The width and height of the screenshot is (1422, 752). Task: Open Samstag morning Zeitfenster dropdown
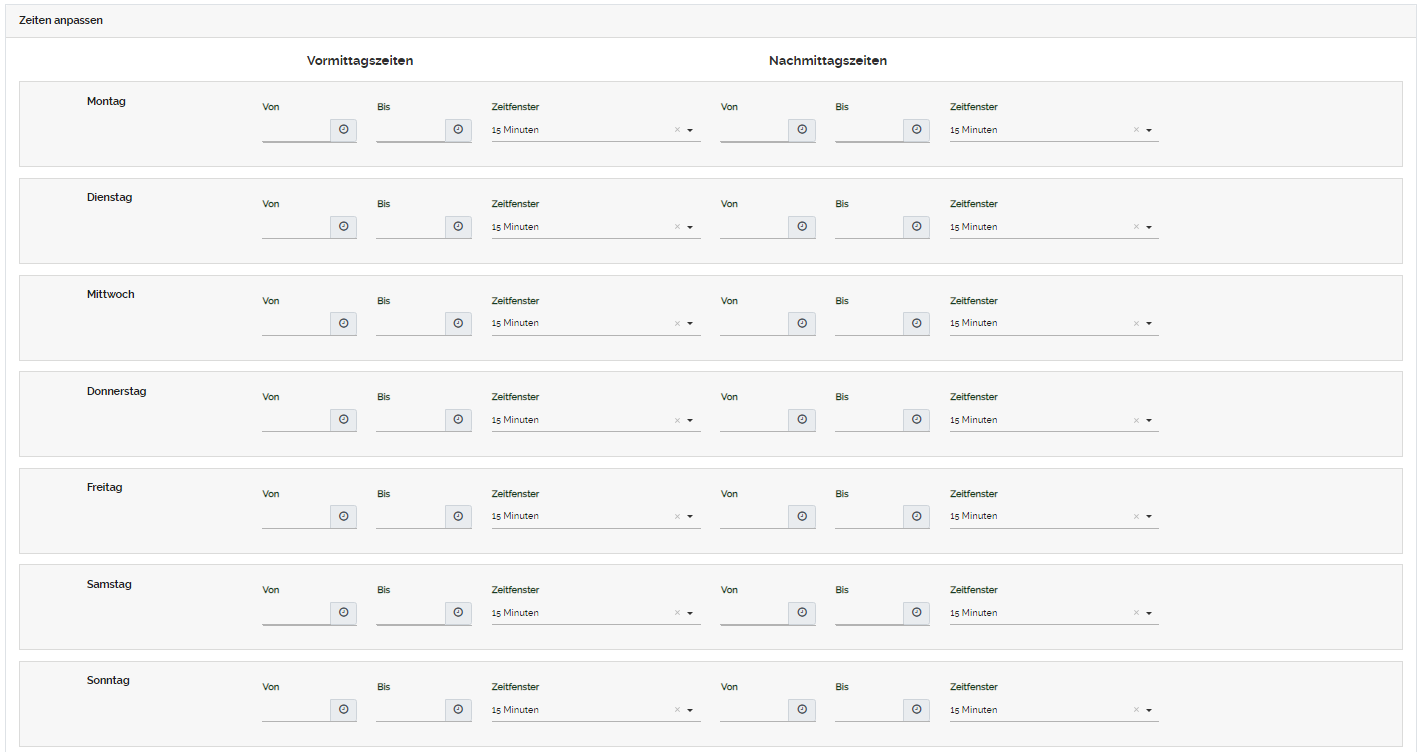pyautogui.click(x=690, y=614)
